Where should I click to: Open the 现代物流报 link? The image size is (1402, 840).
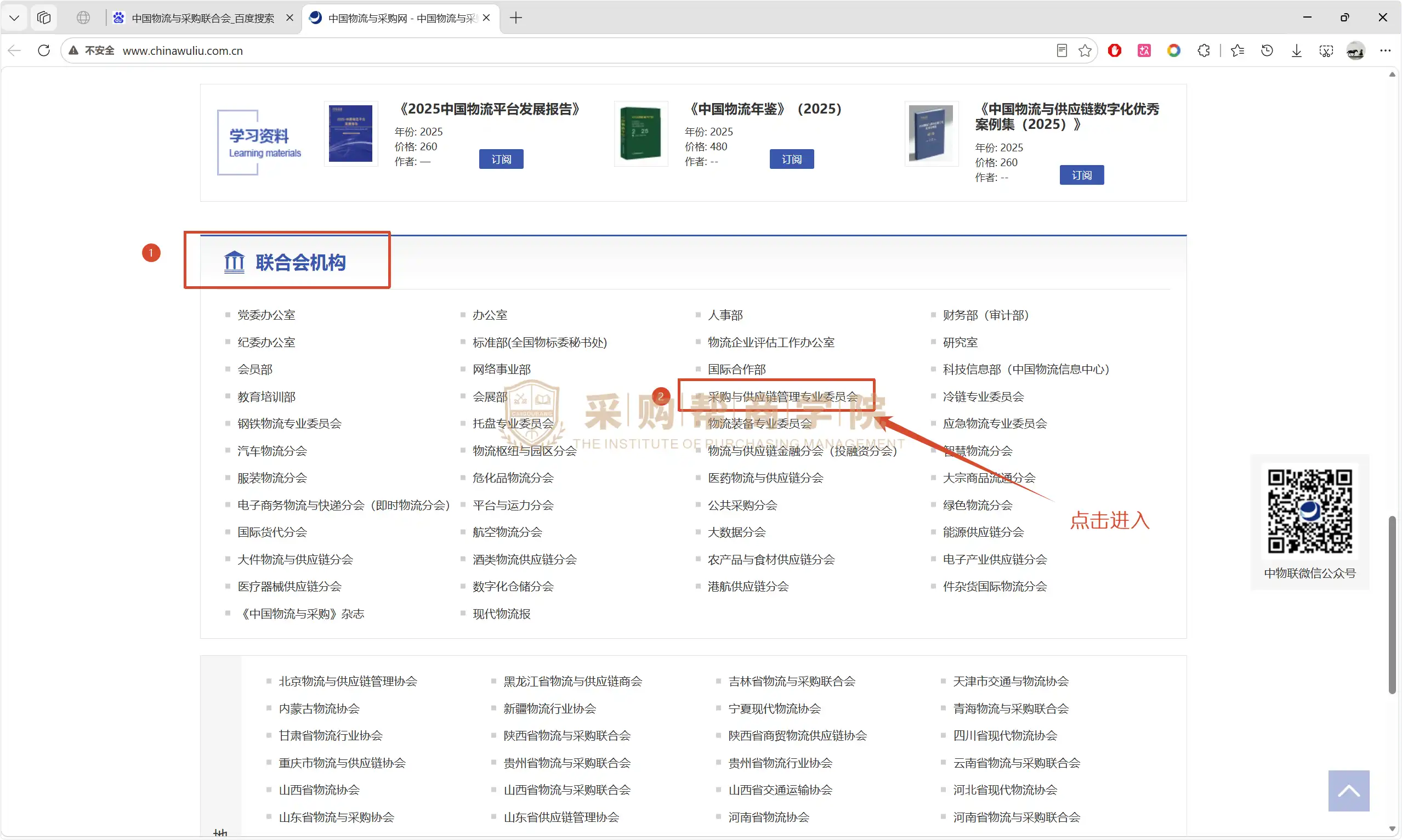502,614
